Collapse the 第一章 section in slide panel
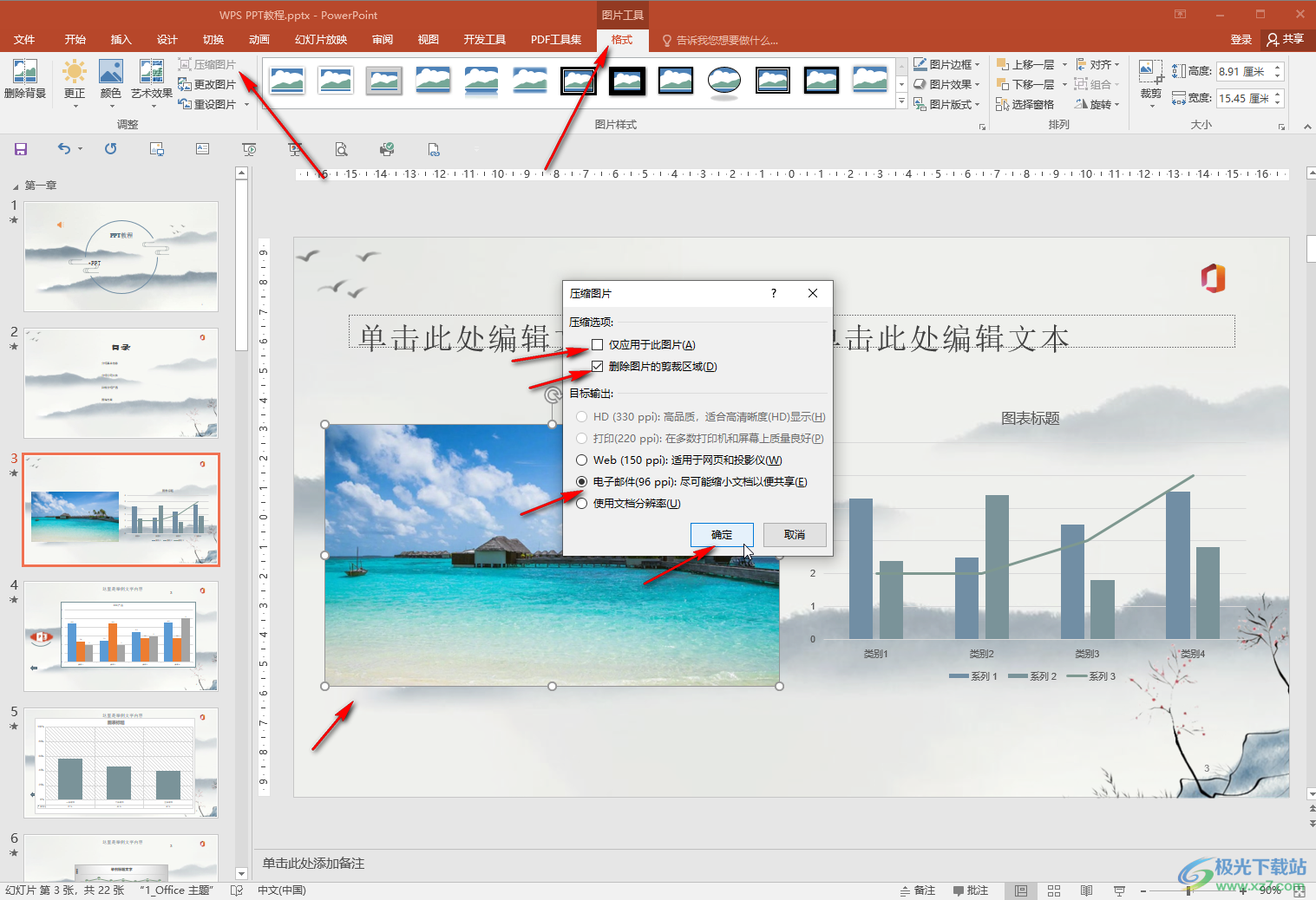Viewport: 1316px width, 900px height. (x=16, y=186)
